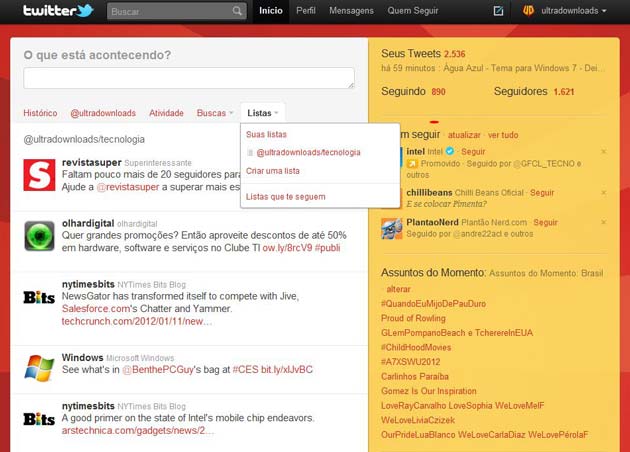Open the ow.ly/8rcV9 link
Screen dimensions: 630x452
click(x=287, y=248)
